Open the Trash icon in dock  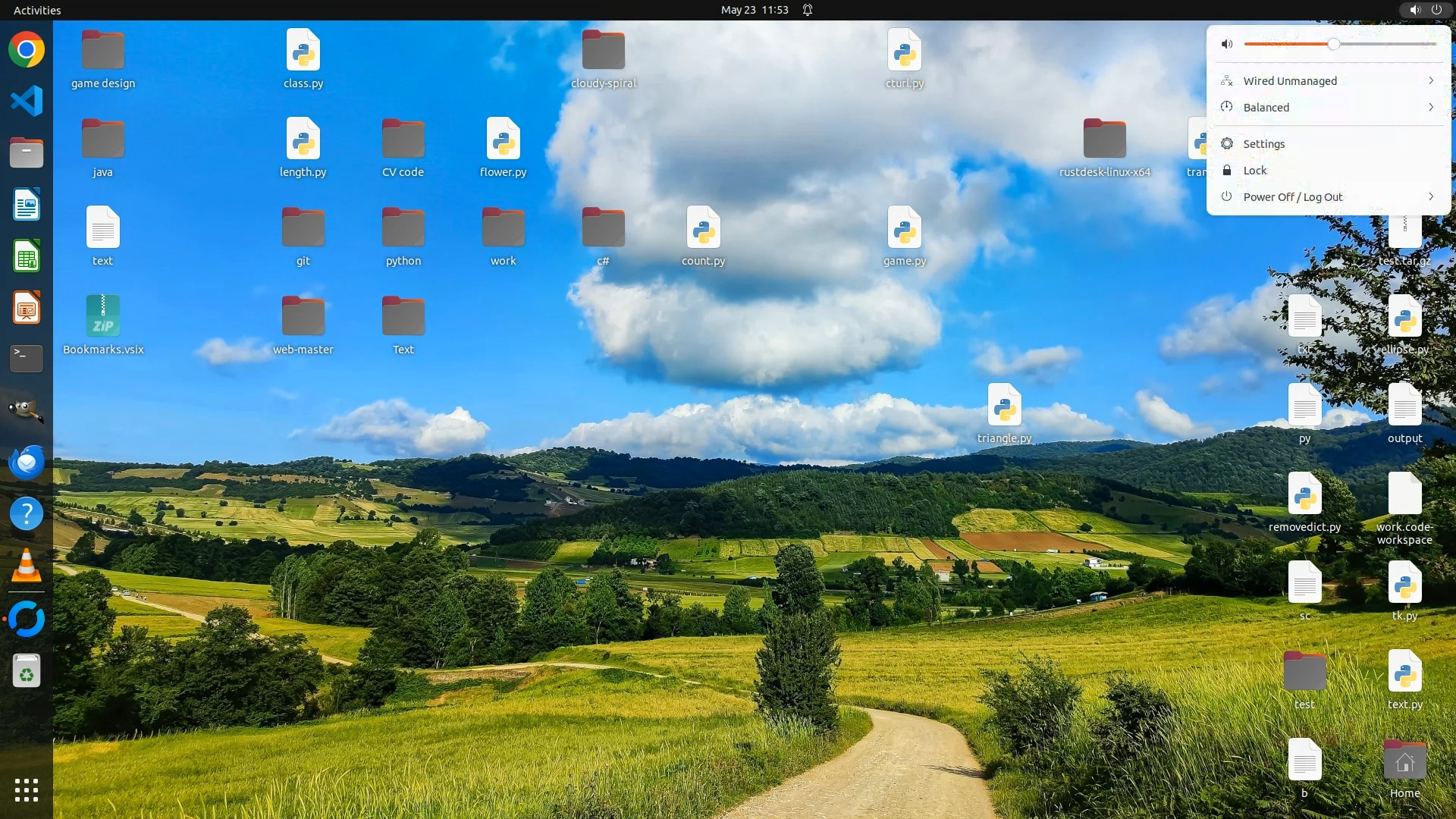(x=27, y=672)
